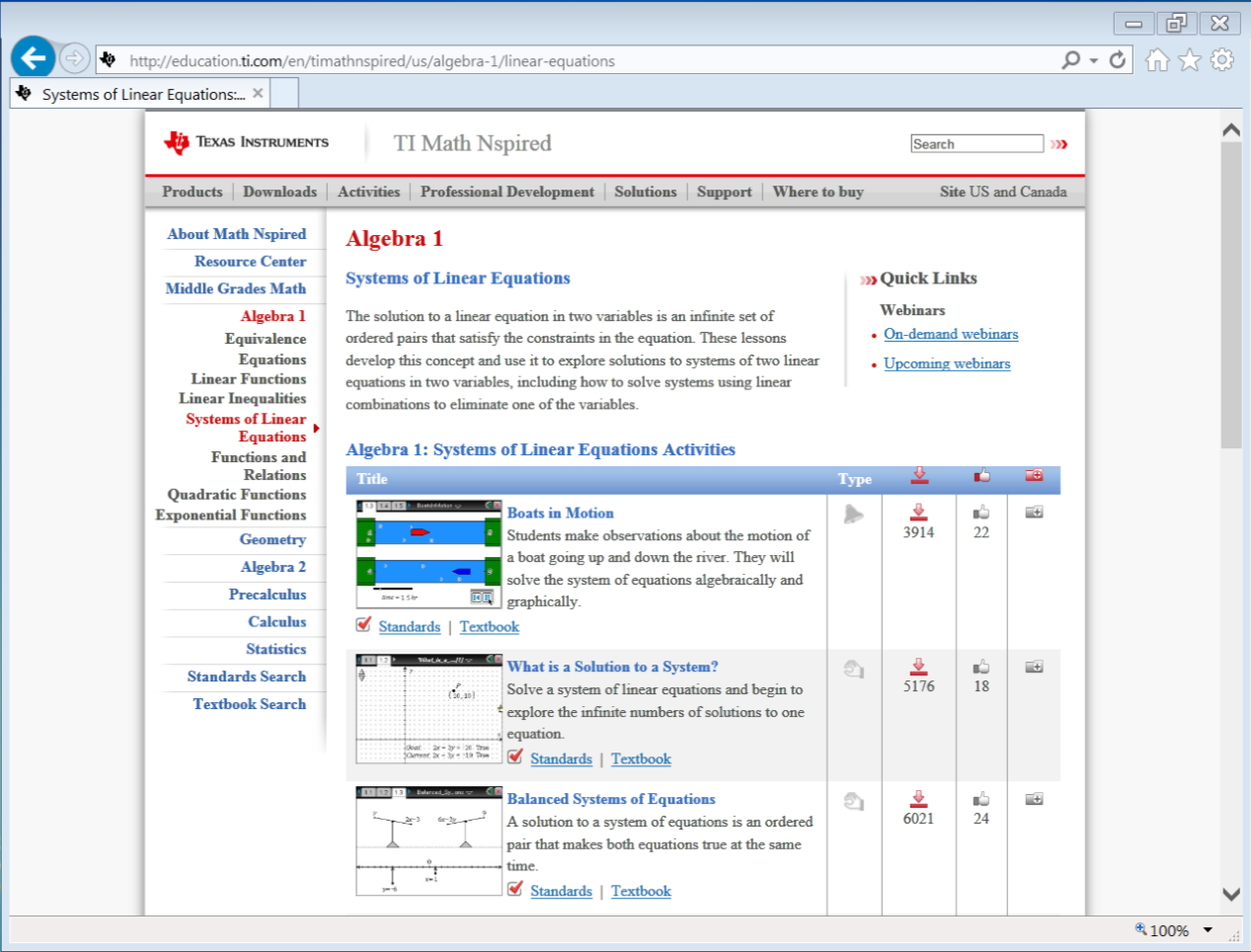Click type icon for What is a Solution row
Viewport: 1251px width, 952px height.
(854, 670)
